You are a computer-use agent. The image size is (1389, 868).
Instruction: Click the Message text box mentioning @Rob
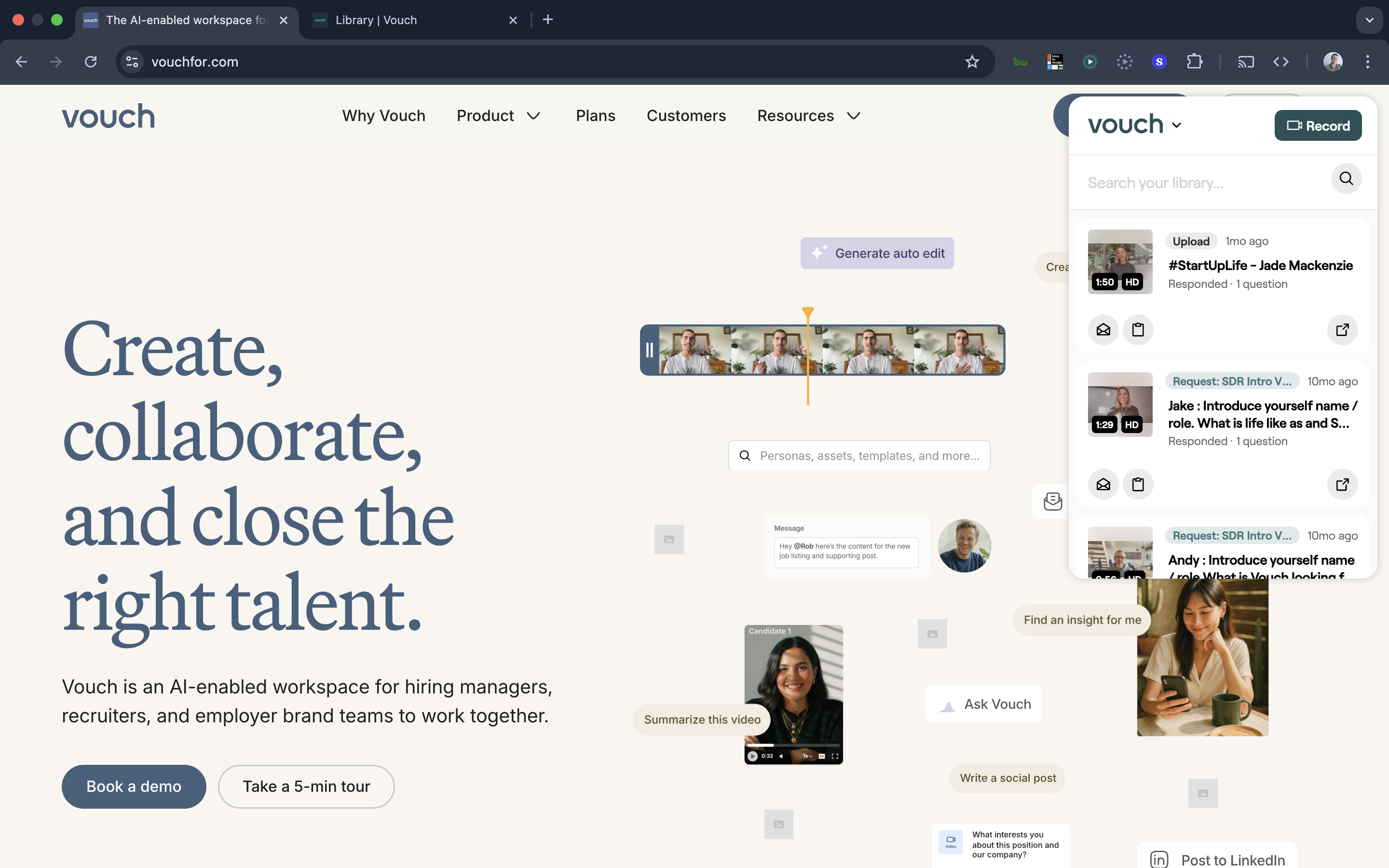pyautogui.click(x=846, y=552)
